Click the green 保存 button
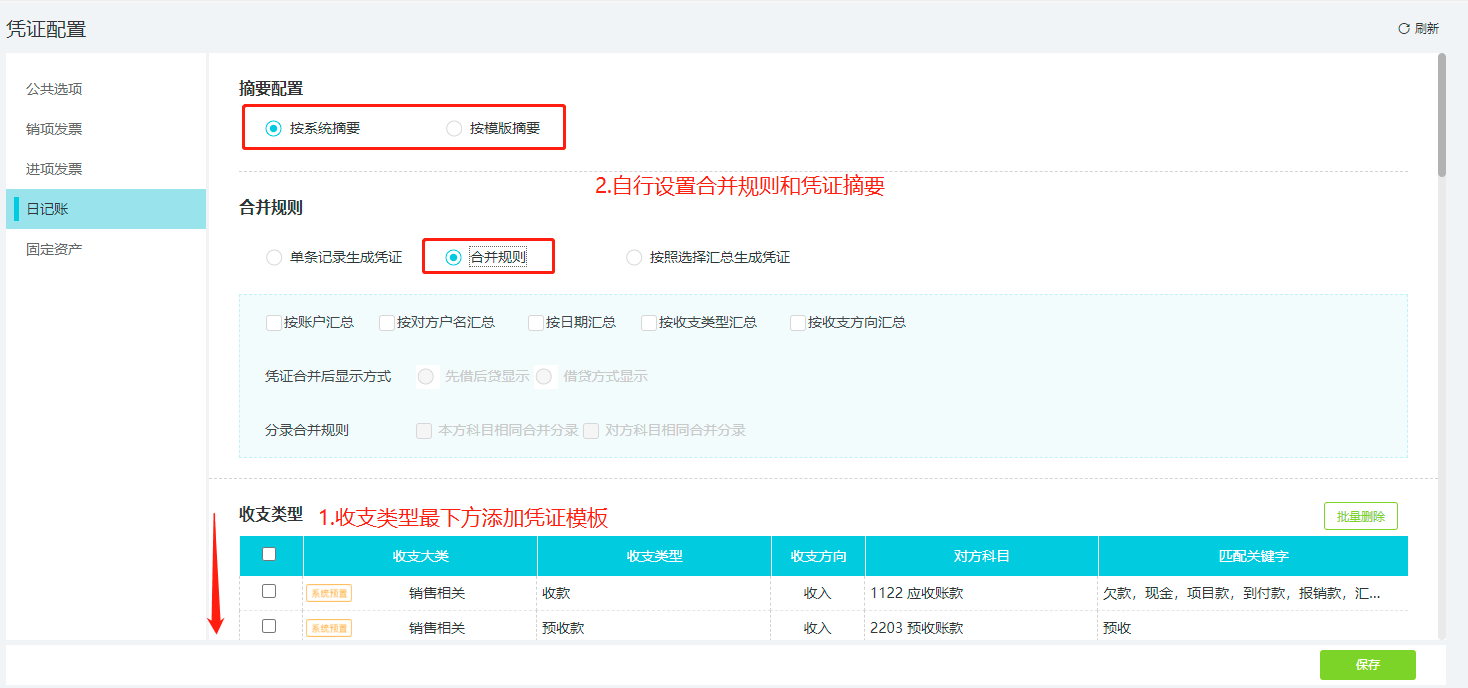 pyautogui.click(x=1367, y=665)
